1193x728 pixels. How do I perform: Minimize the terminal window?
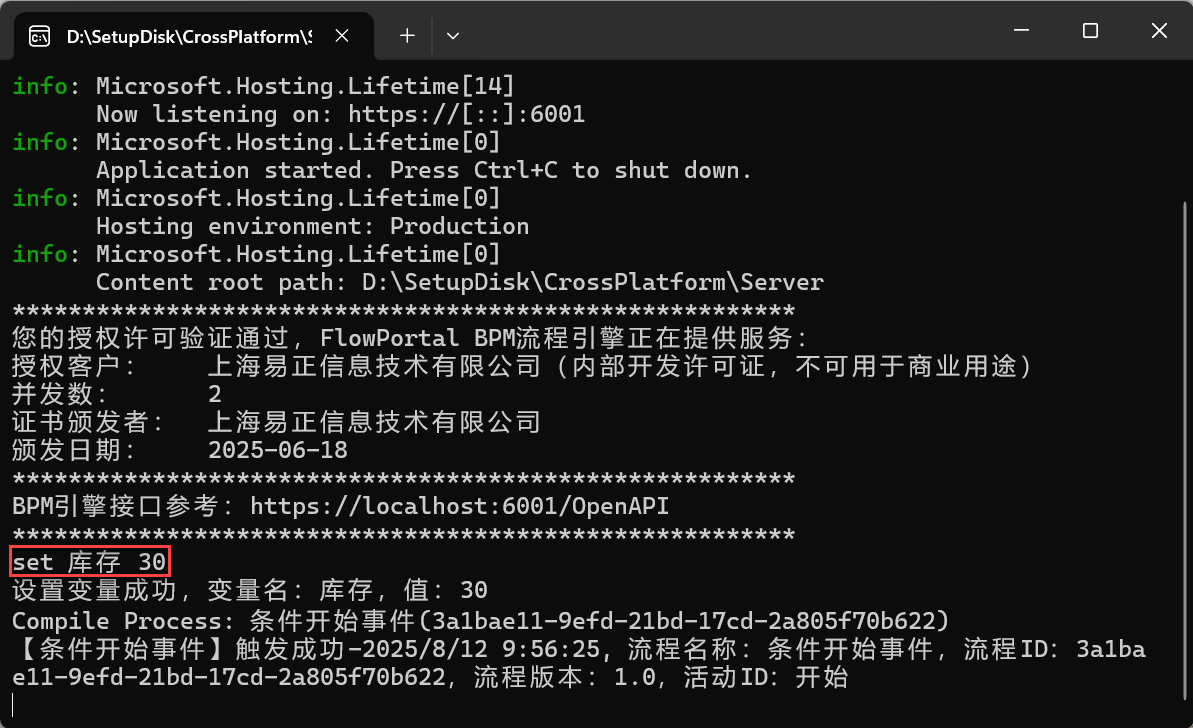point(1020,31)
